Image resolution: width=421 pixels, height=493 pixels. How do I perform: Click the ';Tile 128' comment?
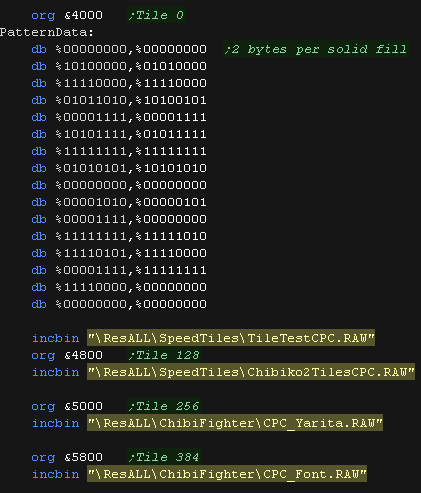coord(164,355)
